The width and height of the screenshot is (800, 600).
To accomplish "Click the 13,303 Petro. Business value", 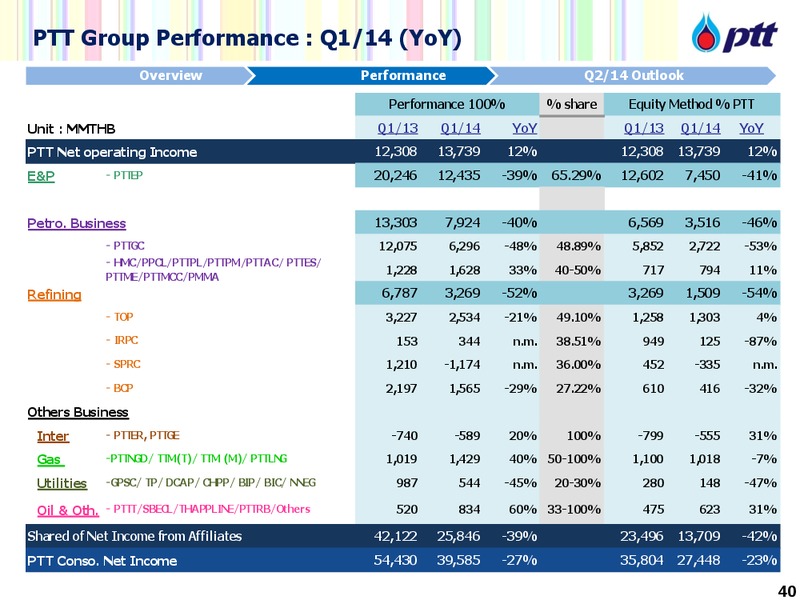I will [395, 223].
